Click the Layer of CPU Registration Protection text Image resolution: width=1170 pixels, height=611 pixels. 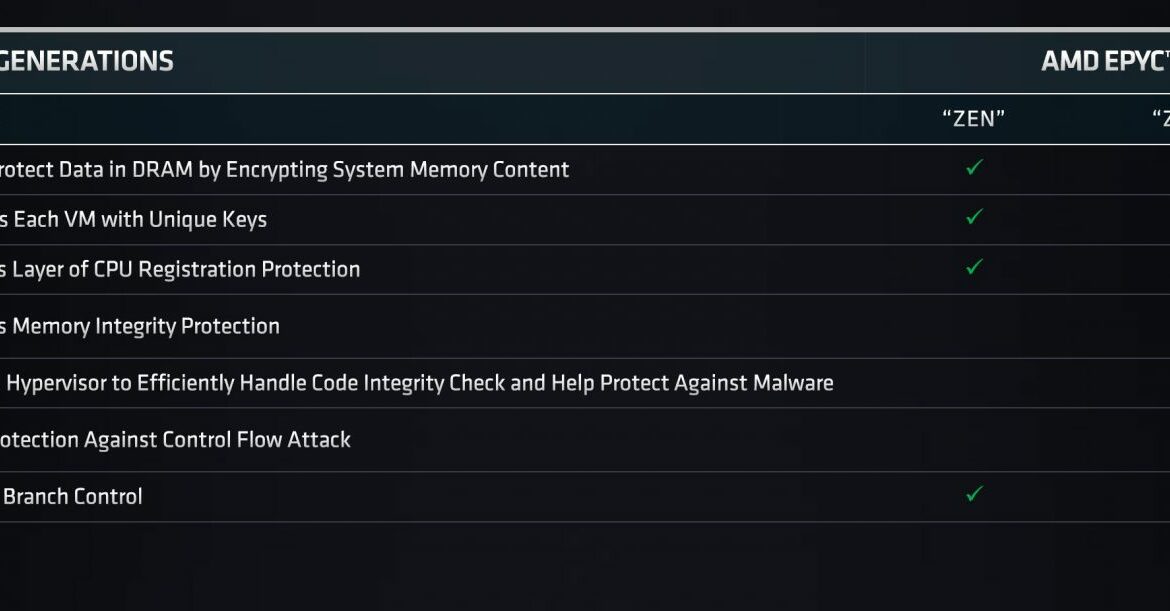pos(180,269)
